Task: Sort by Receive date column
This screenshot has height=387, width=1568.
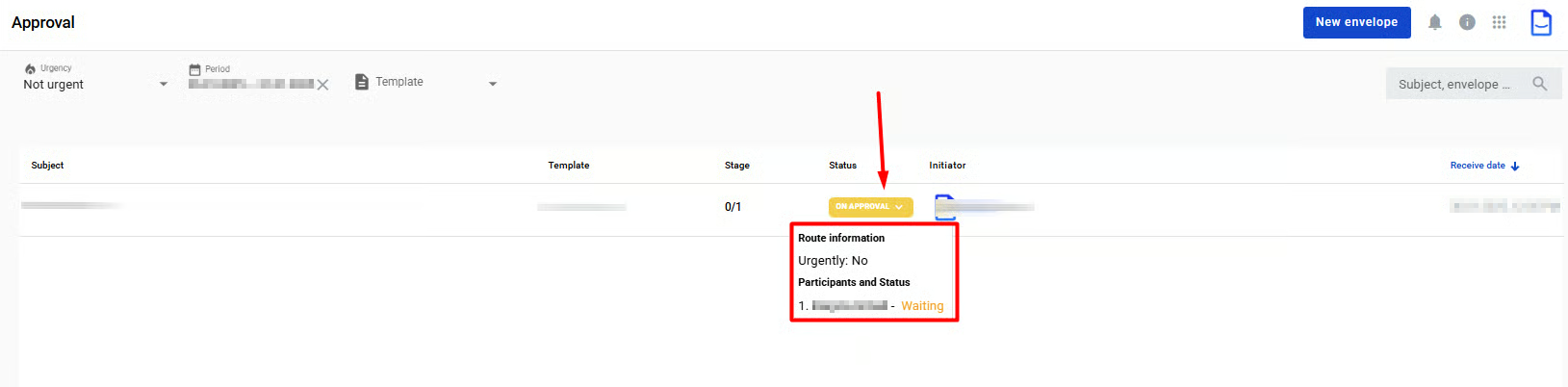Action: (x=1477, y=166)
